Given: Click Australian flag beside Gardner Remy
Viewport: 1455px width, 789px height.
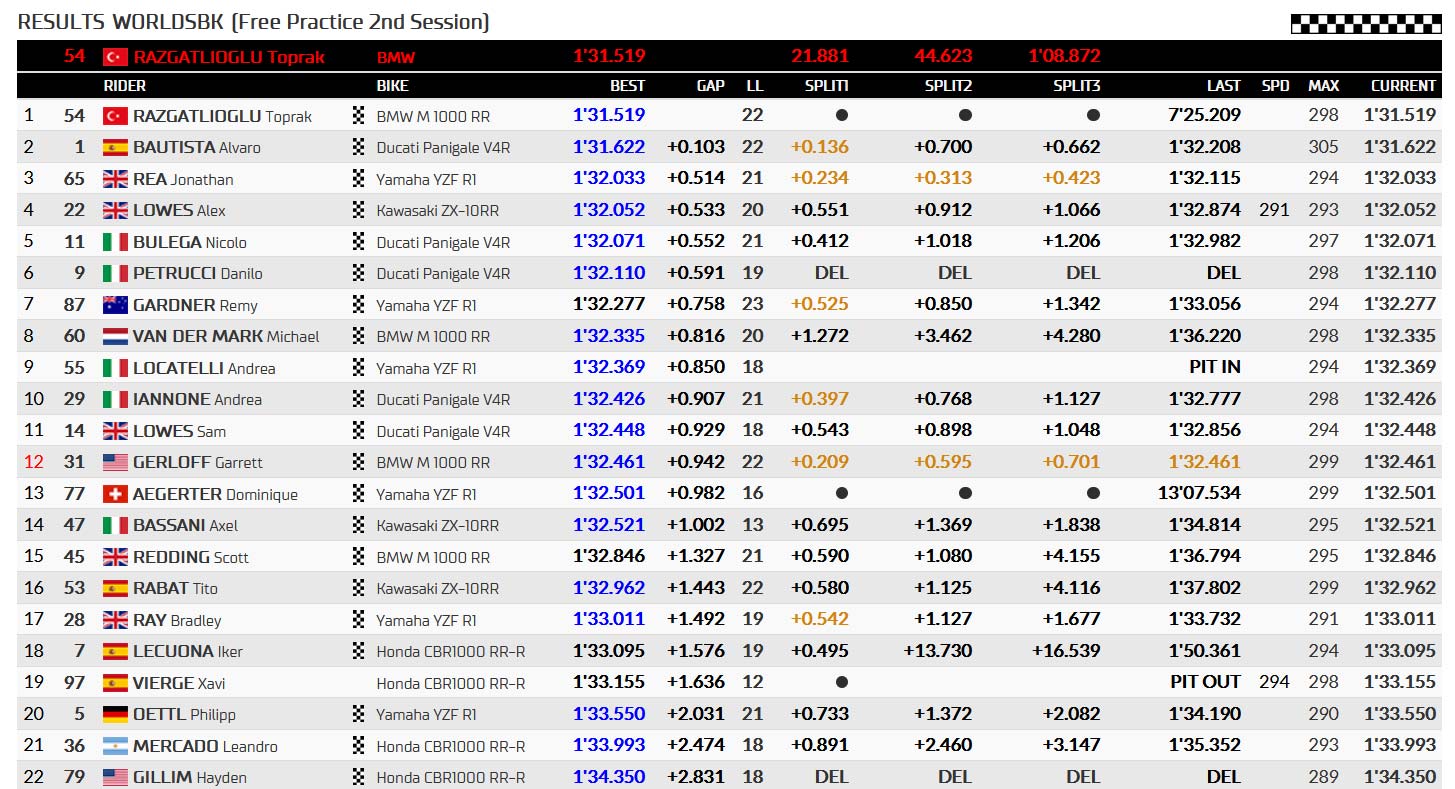Looking at the screenshot, I should tap(115, 305).
